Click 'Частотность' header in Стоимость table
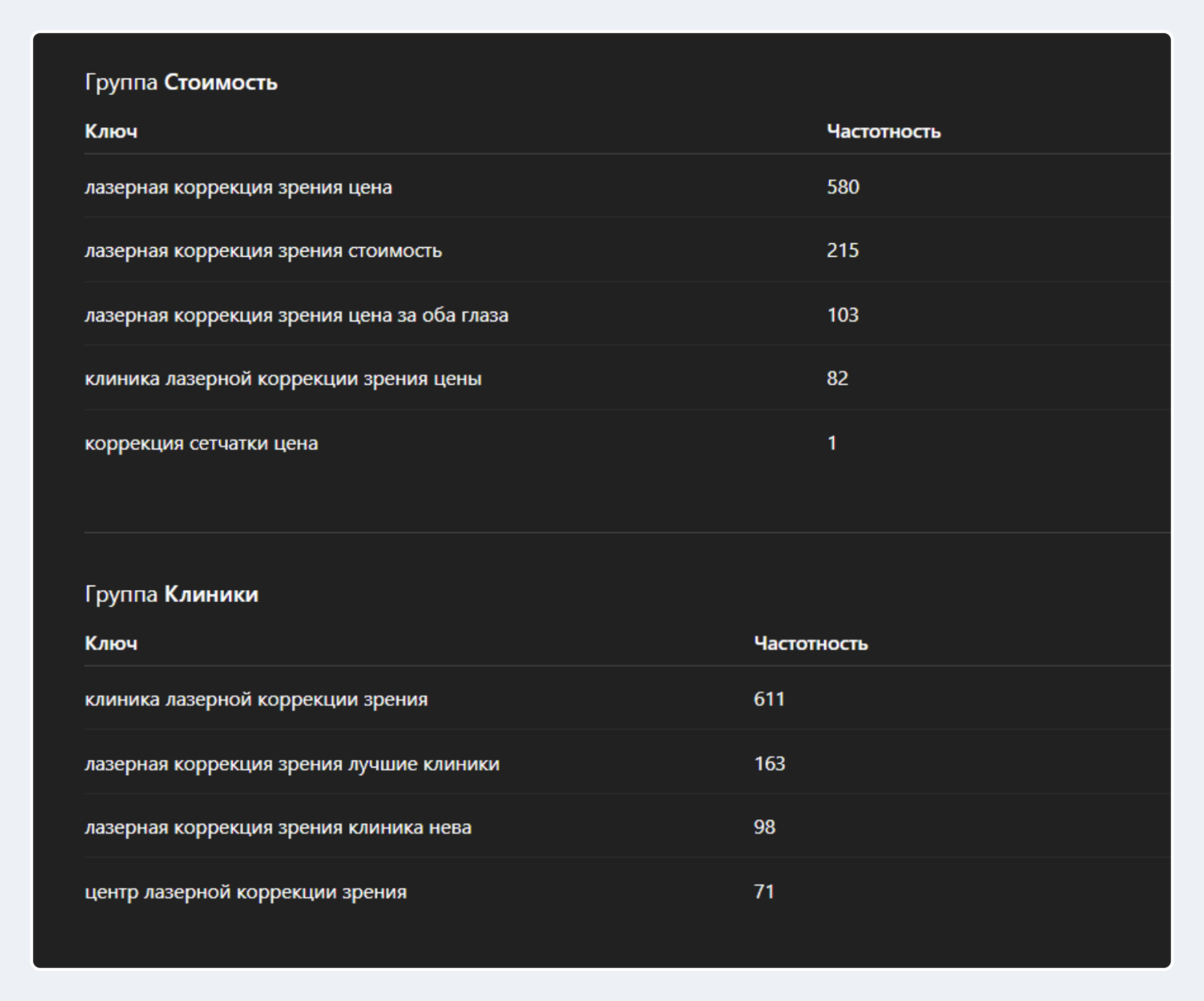1204x1001 pixels. 883,131
